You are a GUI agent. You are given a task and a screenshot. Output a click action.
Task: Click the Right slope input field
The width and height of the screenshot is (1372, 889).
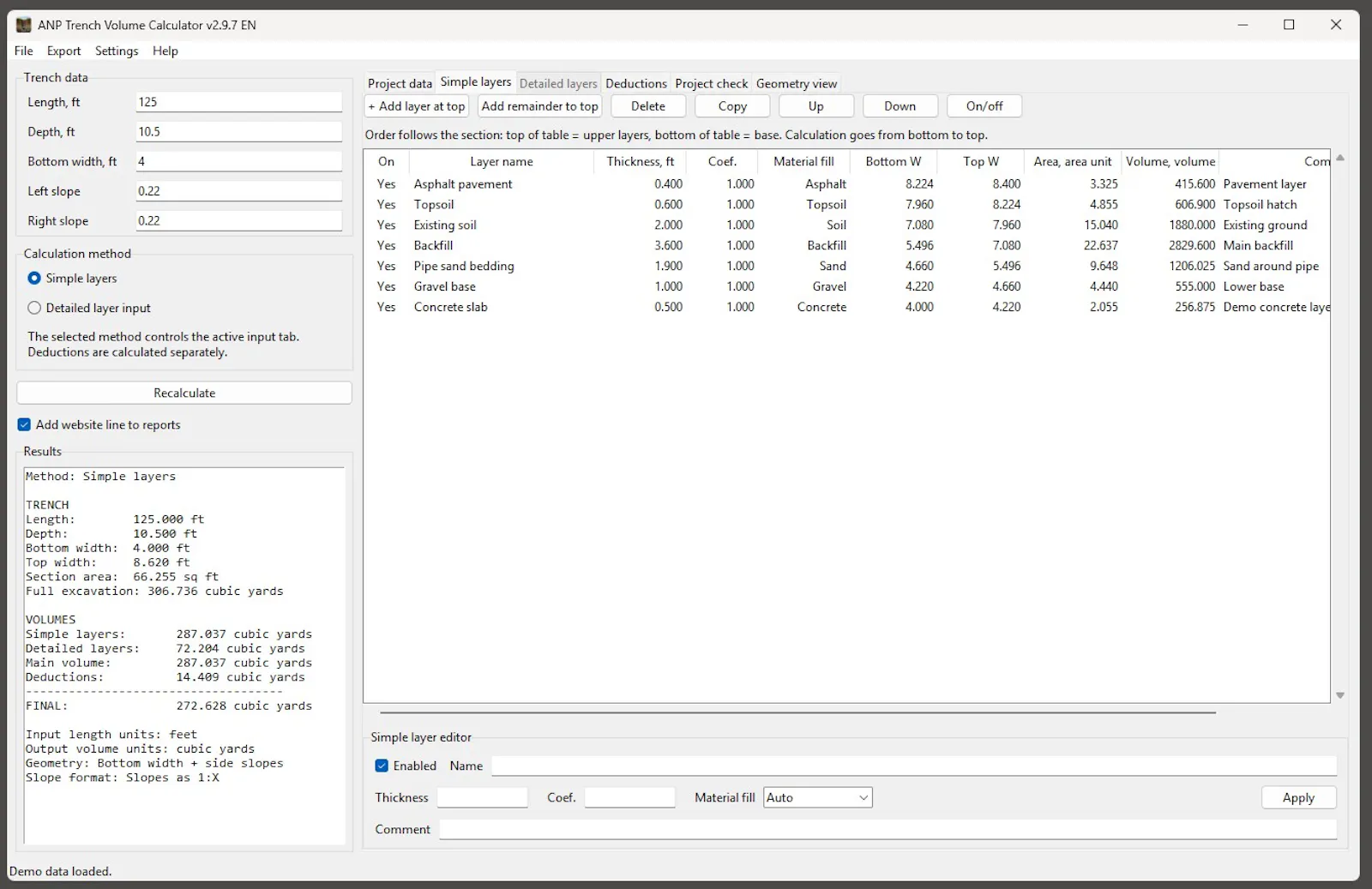[x=239, y=220]
